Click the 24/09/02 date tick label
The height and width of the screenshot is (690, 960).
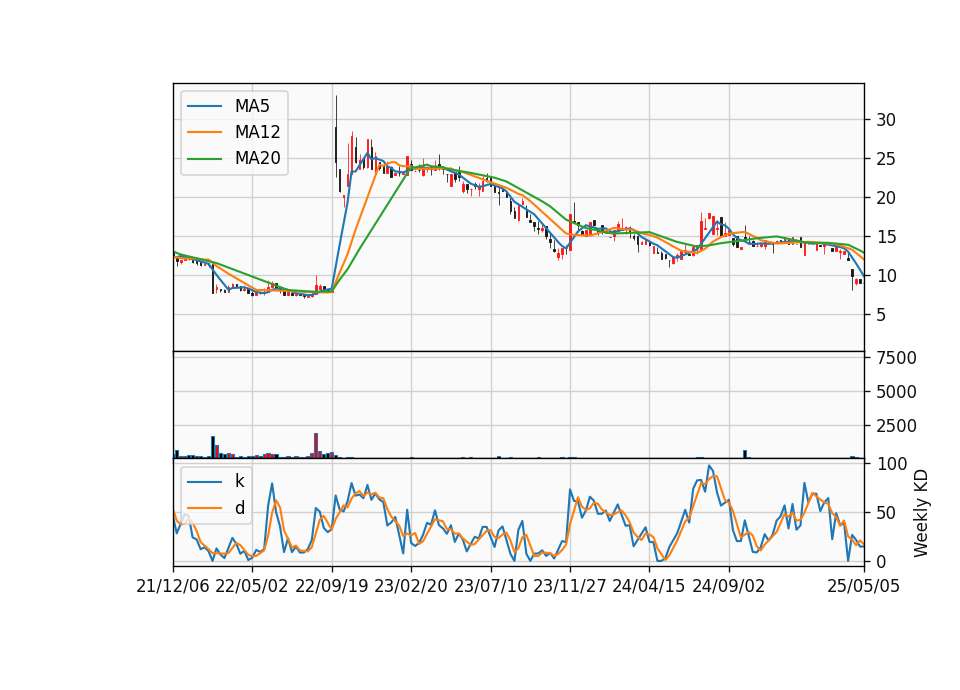[x=729, y=586]
